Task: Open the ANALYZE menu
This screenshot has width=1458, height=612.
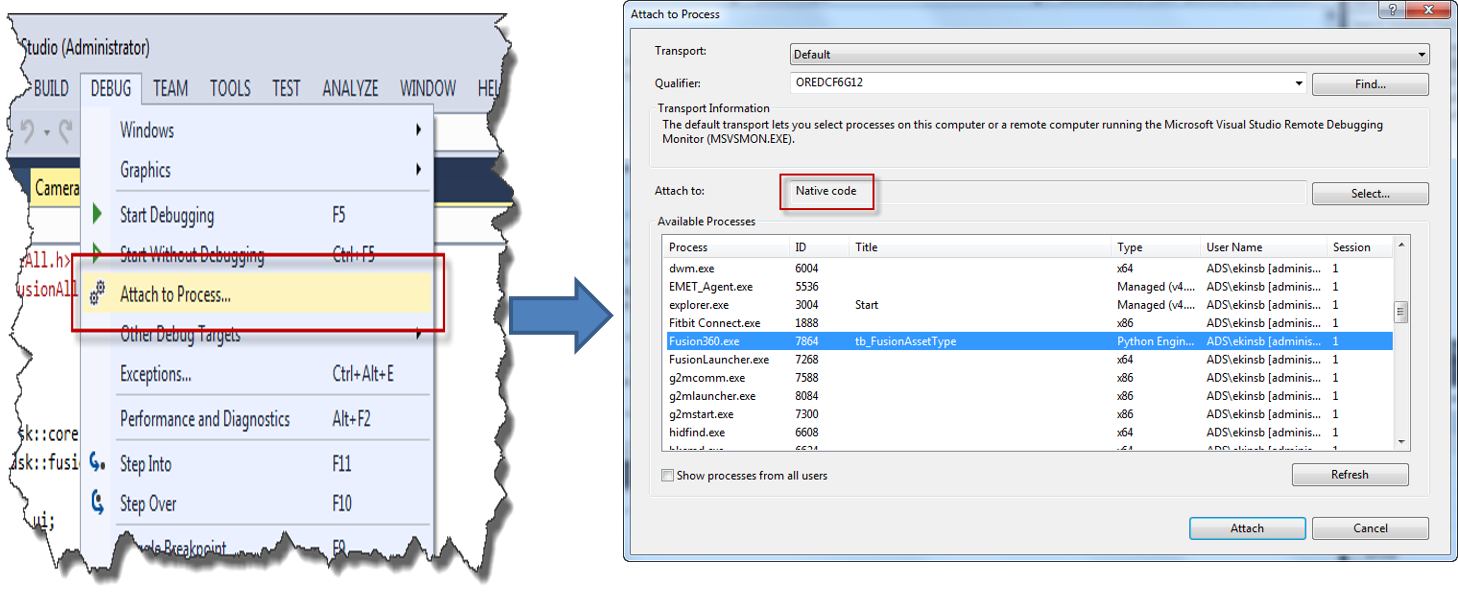Action: tap(350, 89)
